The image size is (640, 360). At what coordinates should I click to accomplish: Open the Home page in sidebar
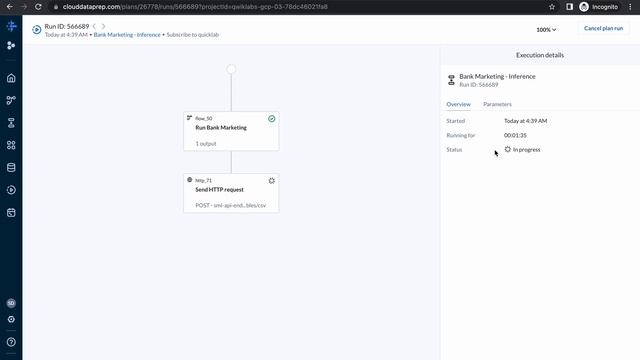click(x=11, y=78)
